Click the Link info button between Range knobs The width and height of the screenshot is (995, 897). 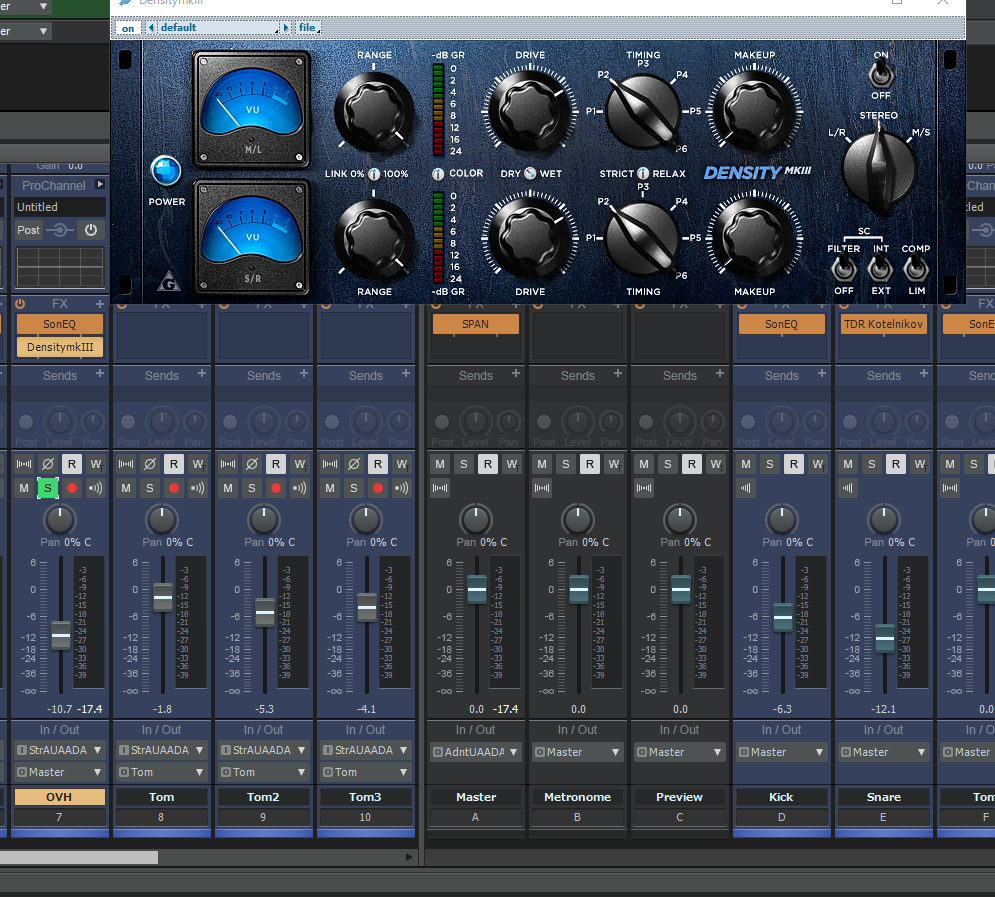[x=374, y=174]
